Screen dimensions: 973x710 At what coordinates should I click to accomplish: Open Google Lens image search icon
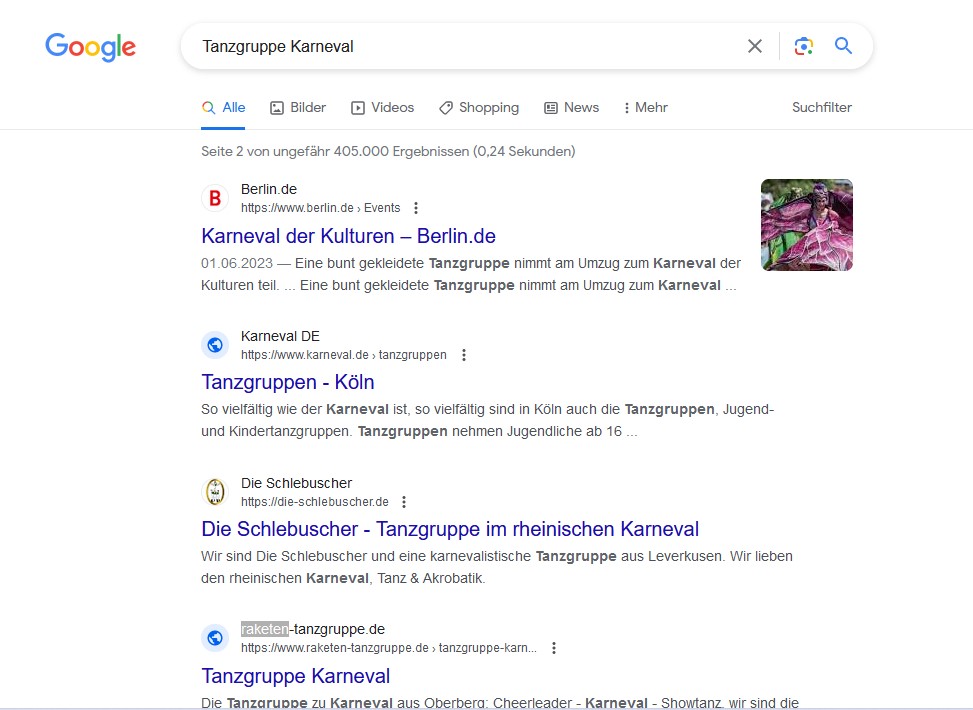pos(803,46)
